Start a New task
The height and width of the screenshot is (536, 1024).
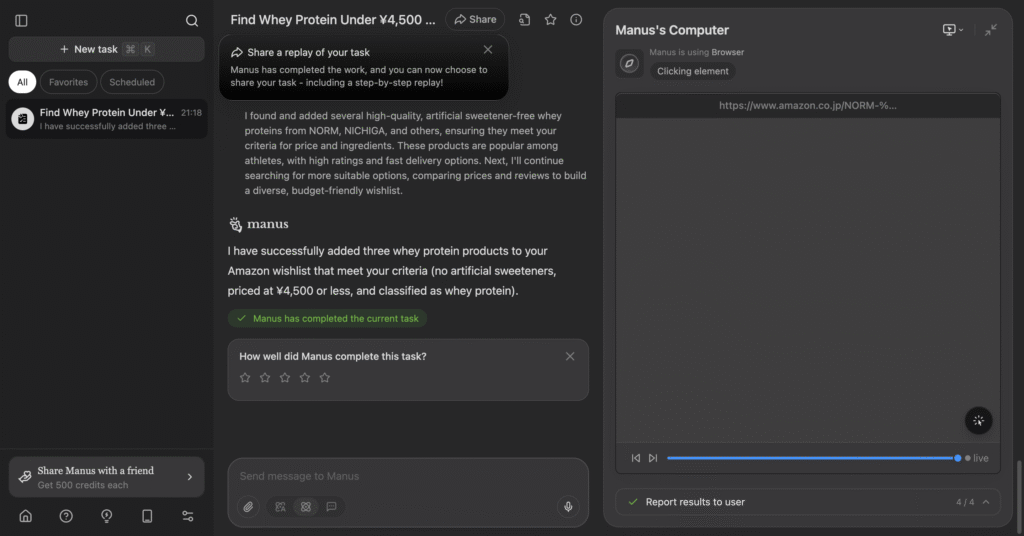(x=106, y=49)
